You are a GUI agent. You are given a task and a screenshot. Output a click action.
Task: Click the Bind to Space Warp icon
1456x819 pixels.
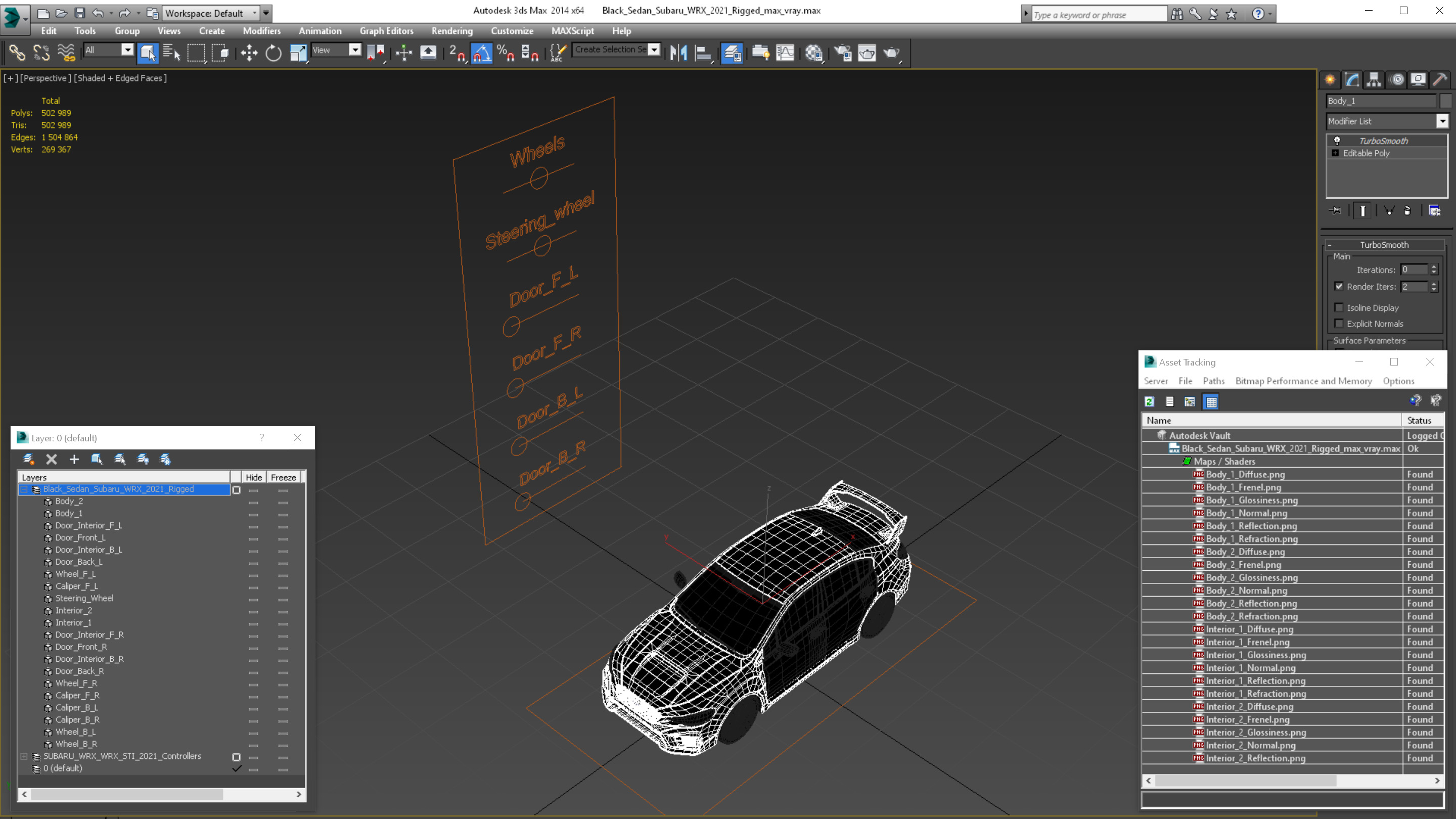click(x=66, y=53)
